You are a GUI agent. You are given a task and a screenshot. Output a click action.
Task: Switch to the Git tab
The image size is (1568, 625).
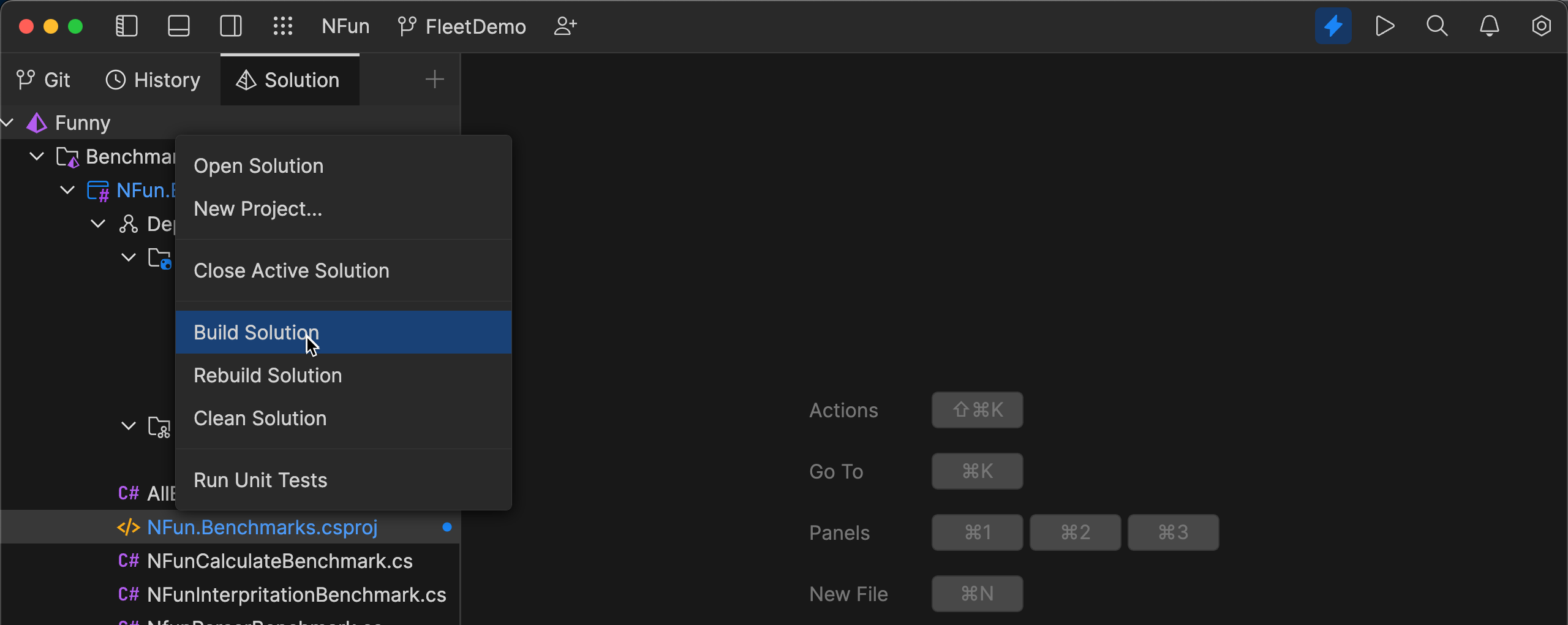[43, 80]
